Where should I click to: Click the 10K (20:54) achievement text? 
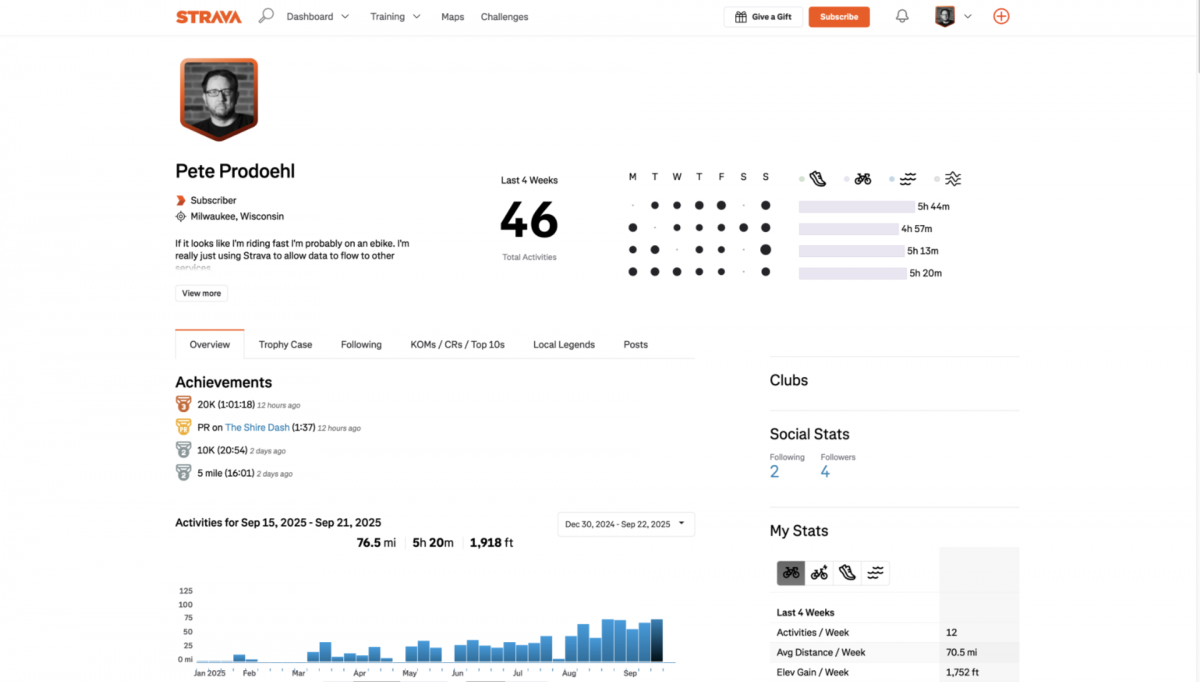coord(221,450)
